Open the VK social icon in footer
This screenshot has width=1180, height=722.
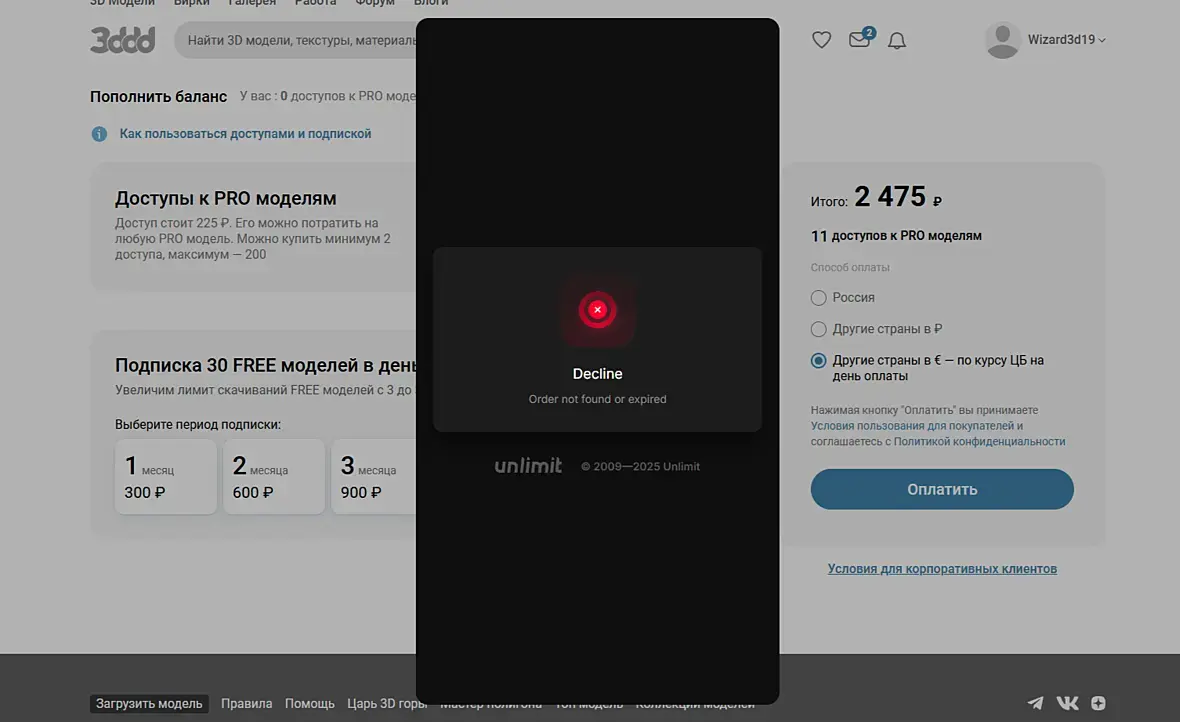click(x=1067, y=703)
